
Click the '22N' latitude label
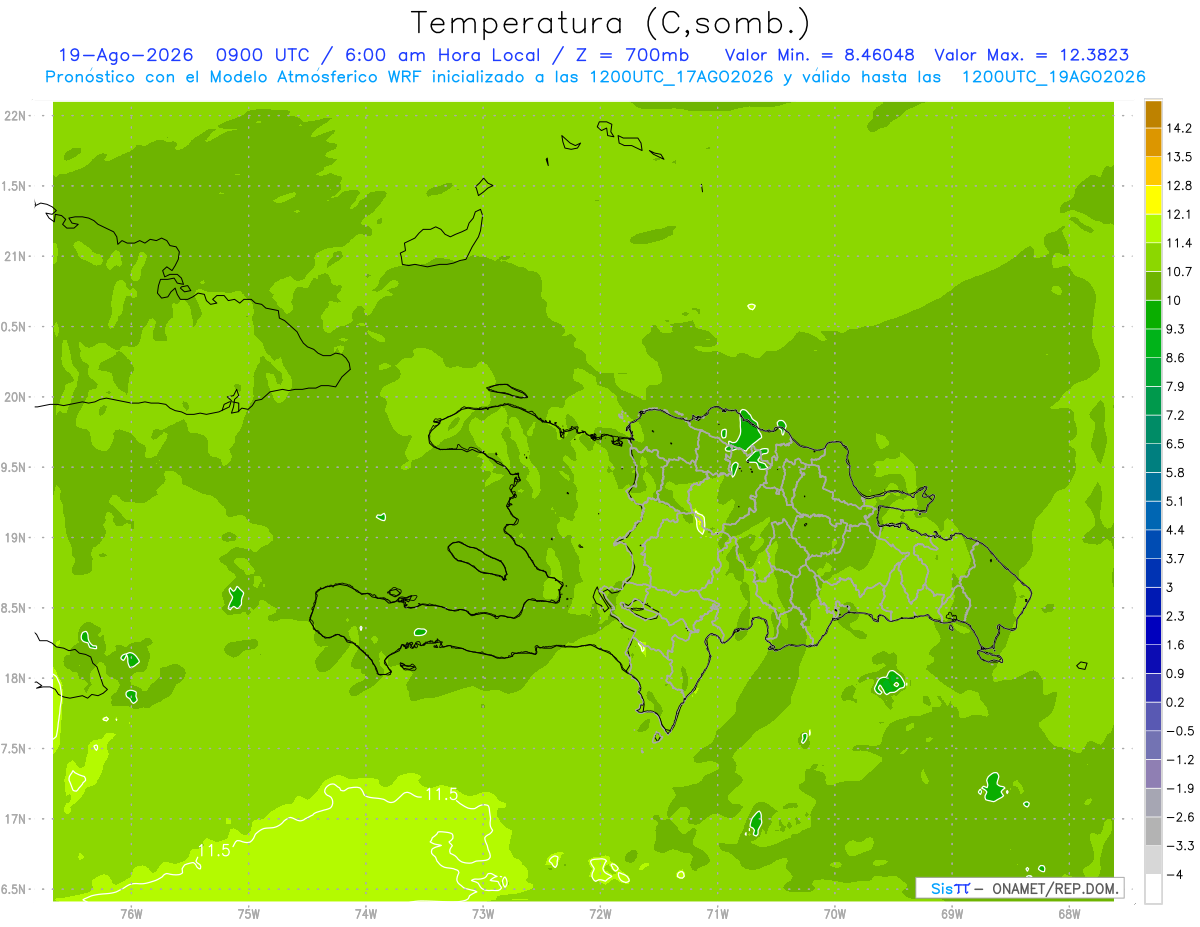coord(17,116)
